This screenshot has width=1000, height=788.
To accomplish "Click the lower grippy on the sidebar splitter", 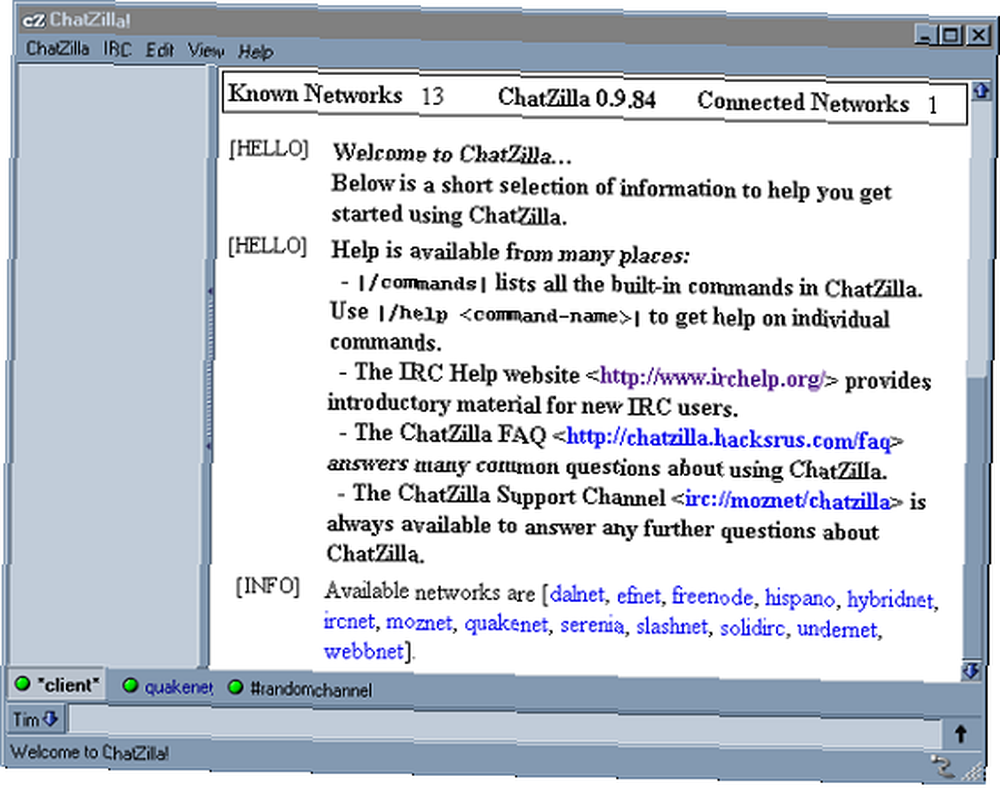I will coord(209,444).
